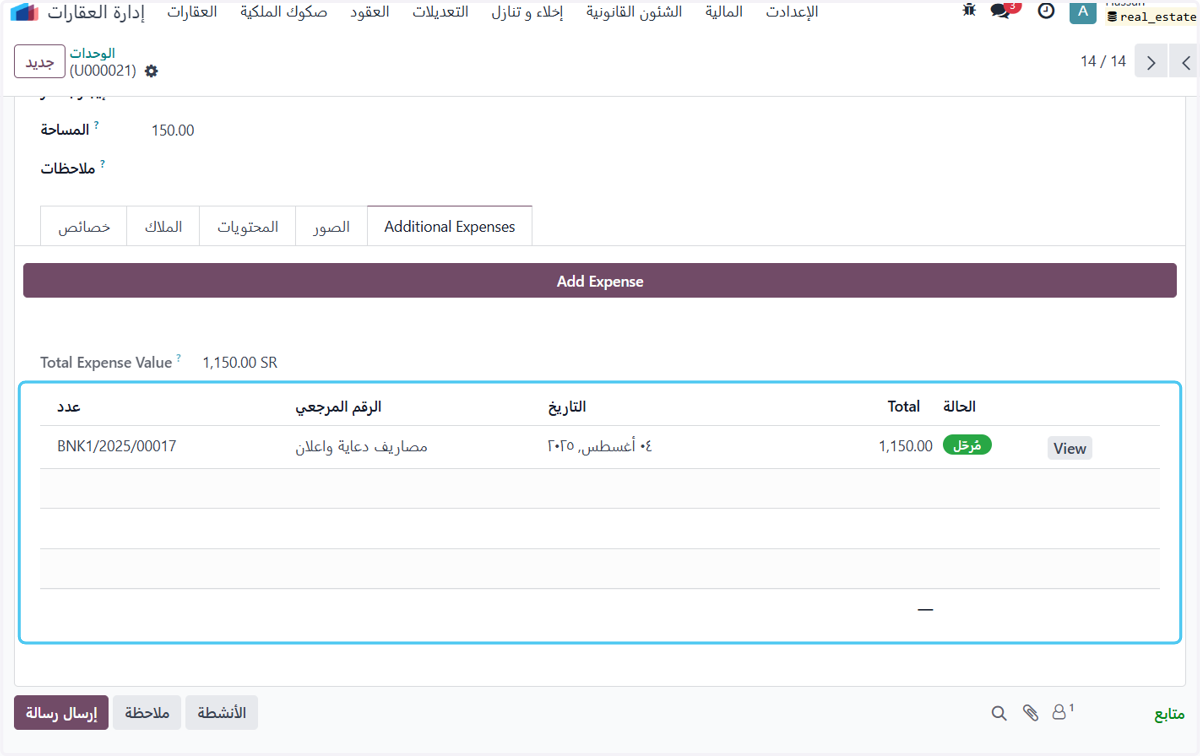Image resolution: width=1200 pixels, height=756 pixels.
Task: Sort by the الرقم المرجعي column header
Action: 338,407
